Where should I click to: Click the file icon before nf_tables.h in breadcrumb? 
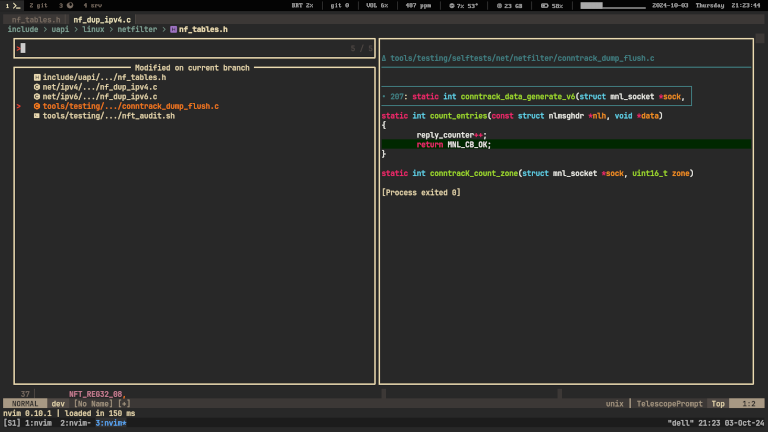click(x=173, y=30)
